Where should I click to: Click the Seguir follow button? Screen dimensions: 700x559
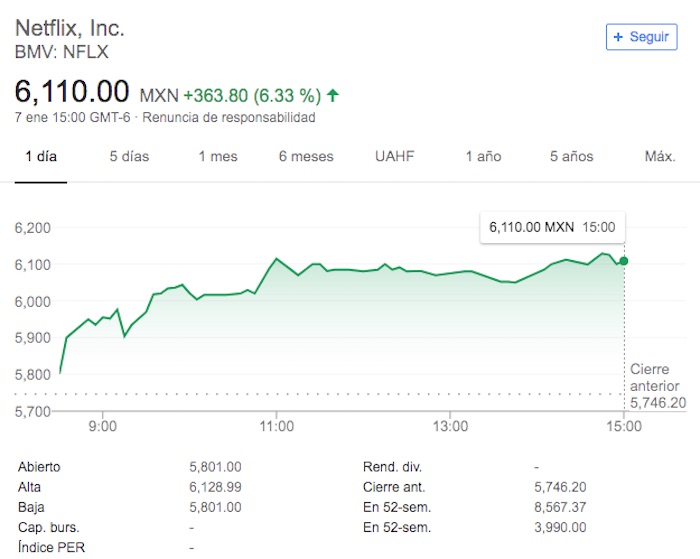point(641,37)
